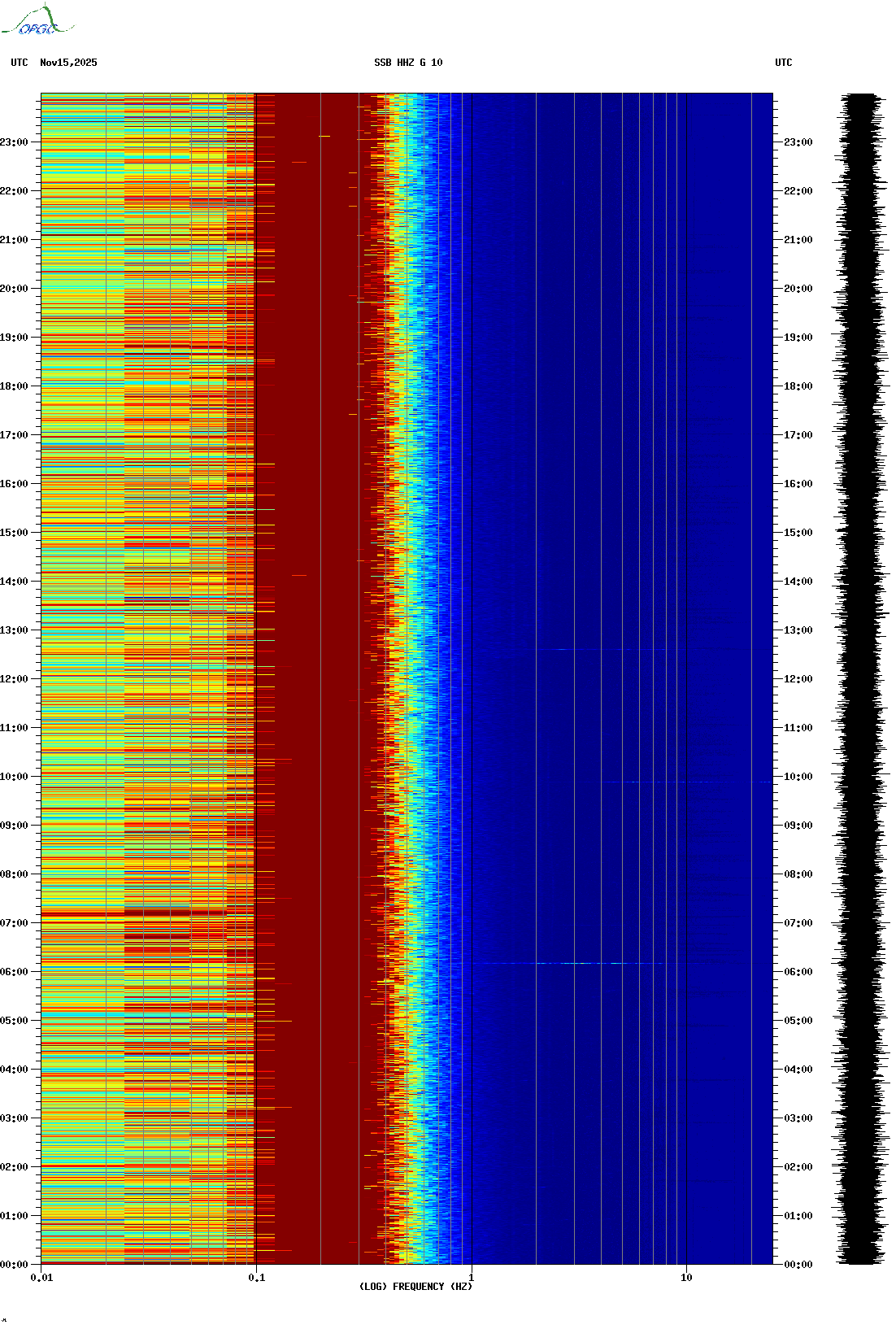
Task: Click the 15:00 label on left axis
Action: tap(15, 533)
